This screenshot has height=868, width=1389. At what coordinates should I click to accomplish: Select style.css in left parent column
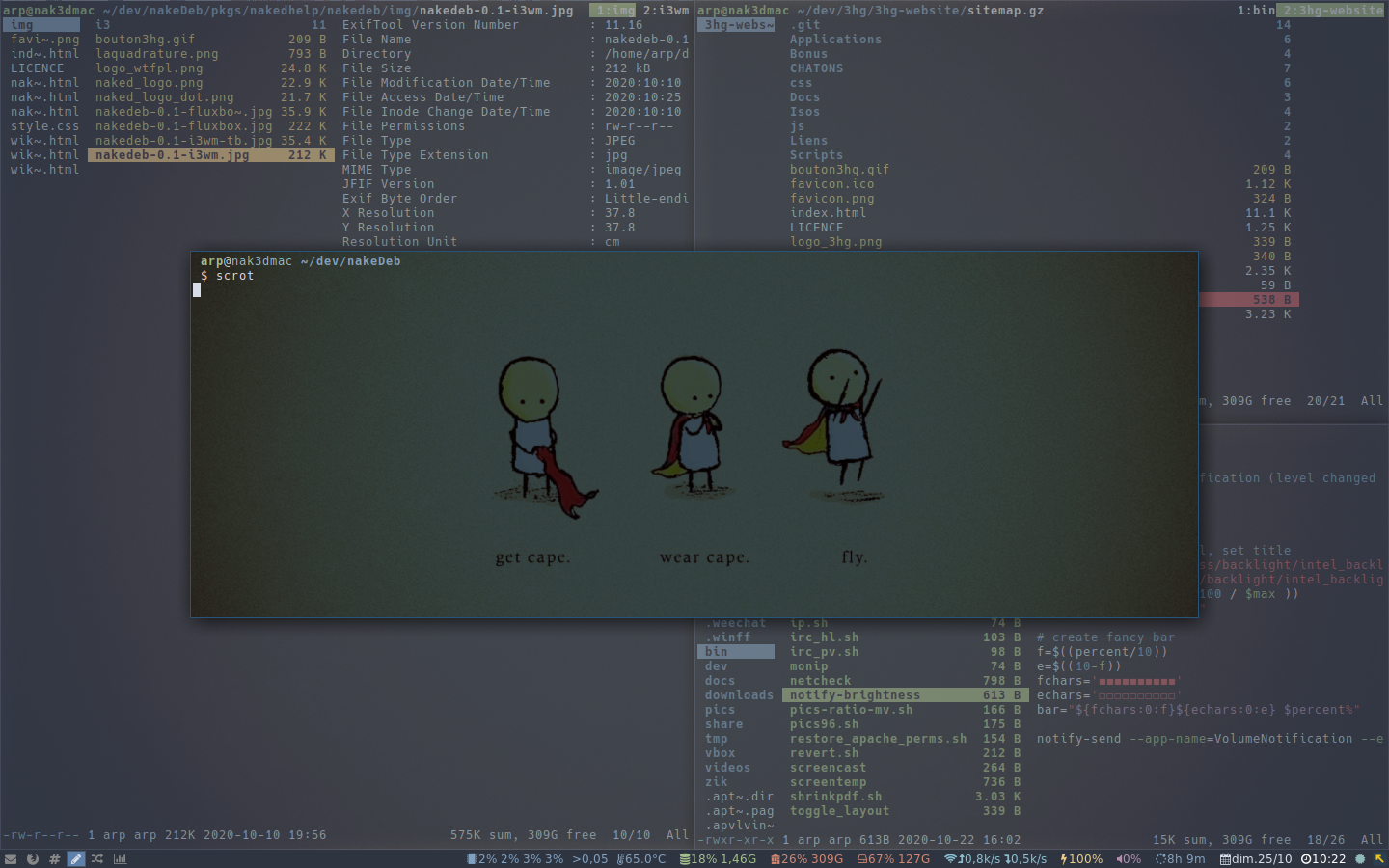44,126
